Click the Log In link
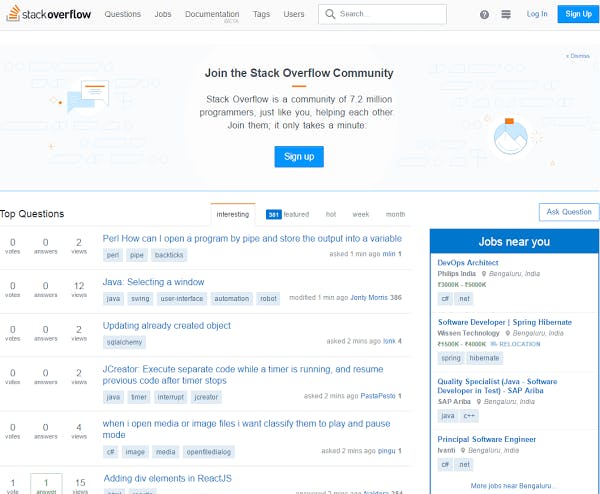Image resolution: width=600 pixels, height=494 pixels. 537,14
